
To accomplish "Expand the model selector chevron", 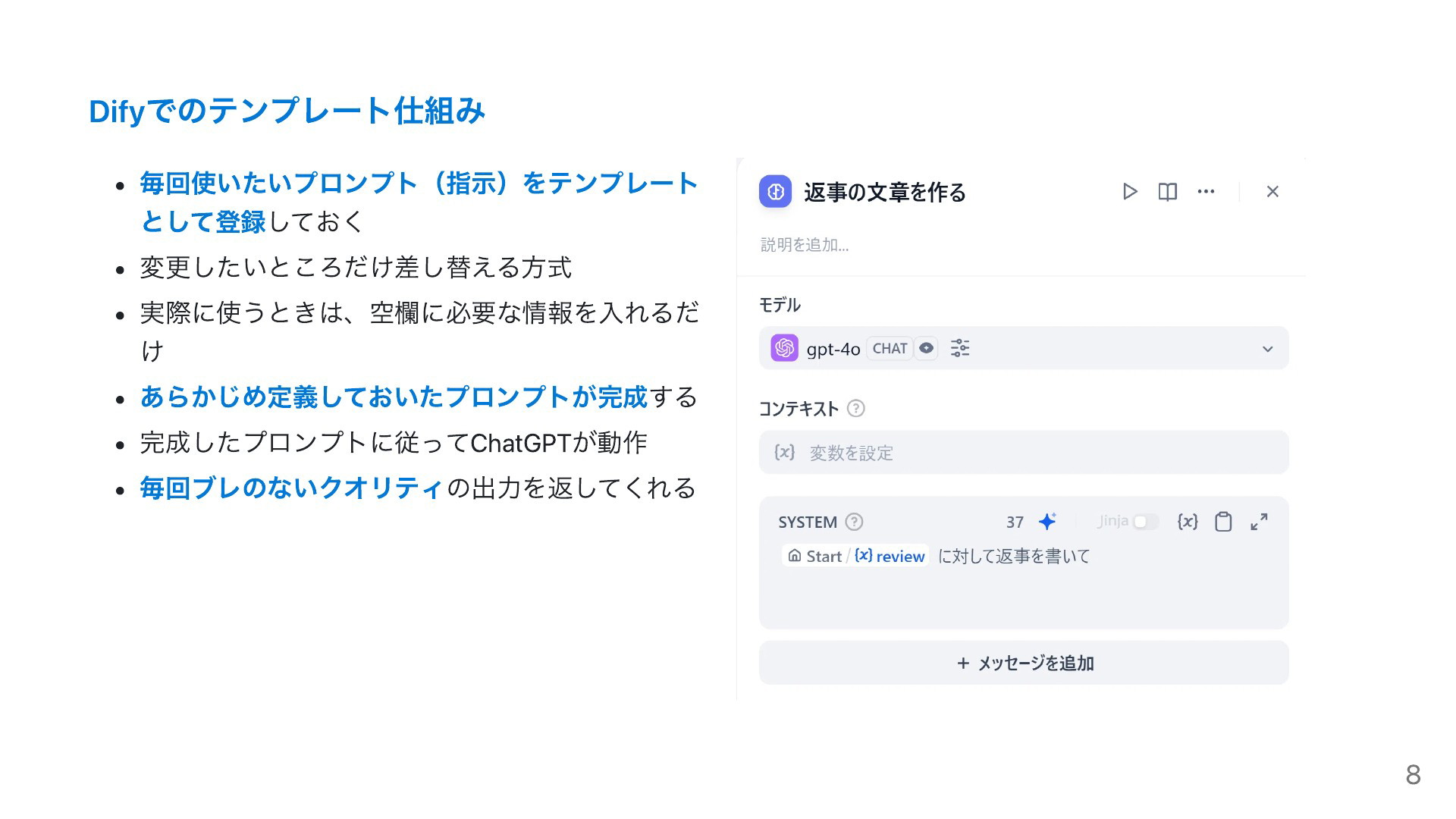I will [x=1267, y=349].
